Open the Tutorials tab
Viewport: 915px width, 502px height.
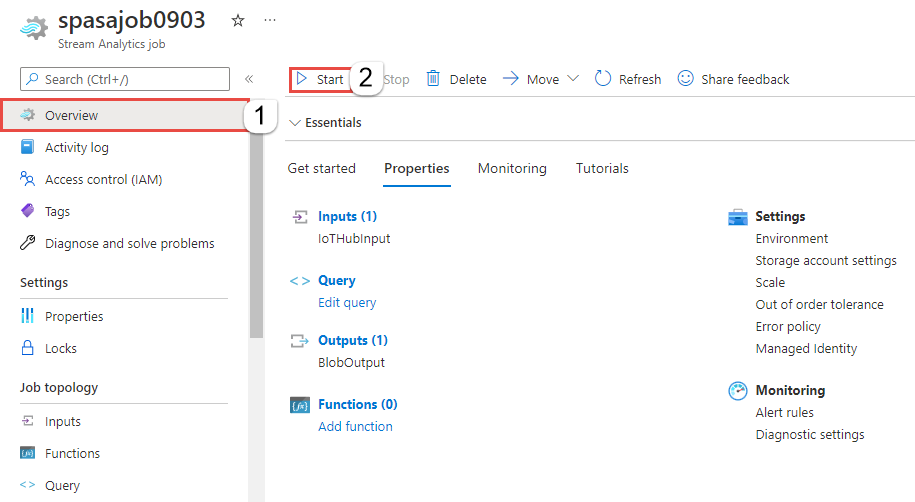[602, 168]
